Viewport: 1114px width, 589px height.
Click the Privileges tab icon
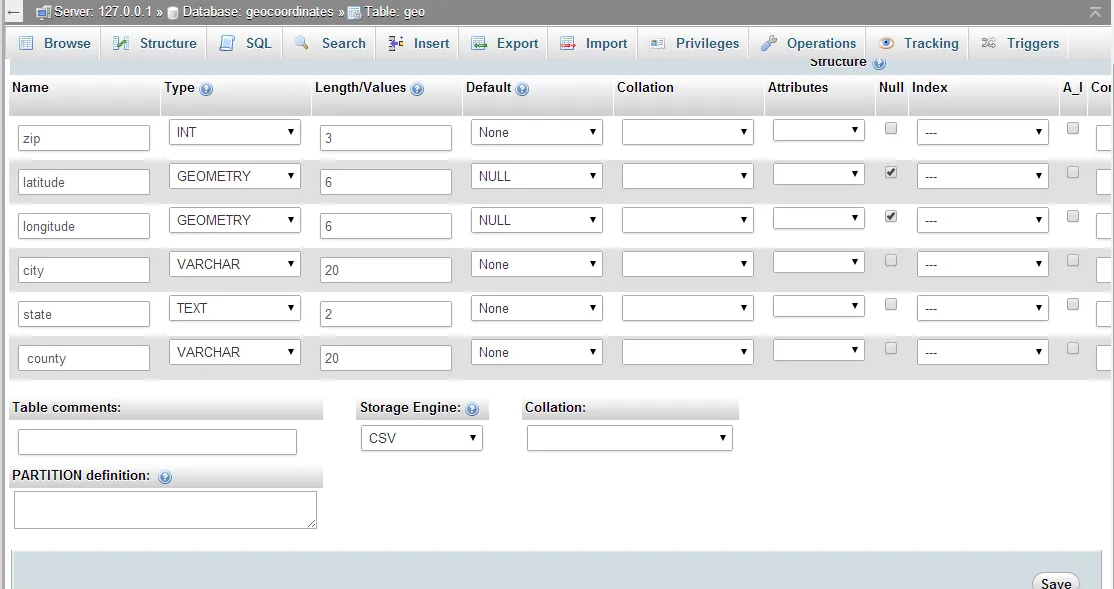(x=658, y=43)
